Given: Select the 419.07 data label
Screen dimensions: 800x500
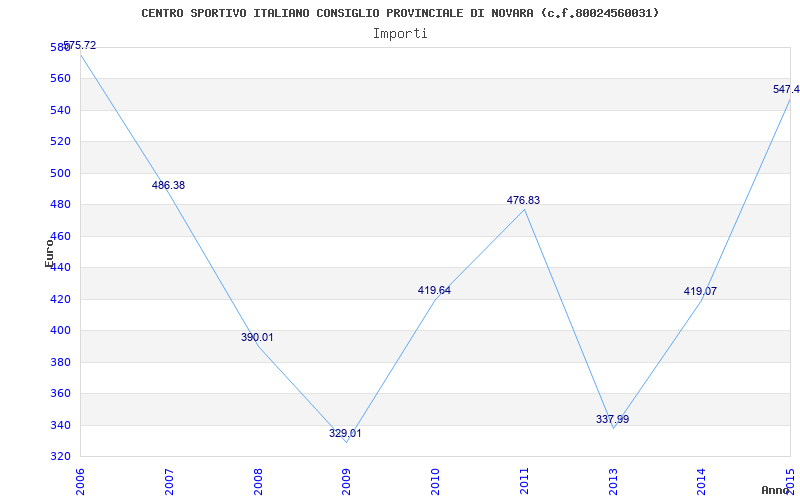Looking at the screenshot, I should pos(701,291).
